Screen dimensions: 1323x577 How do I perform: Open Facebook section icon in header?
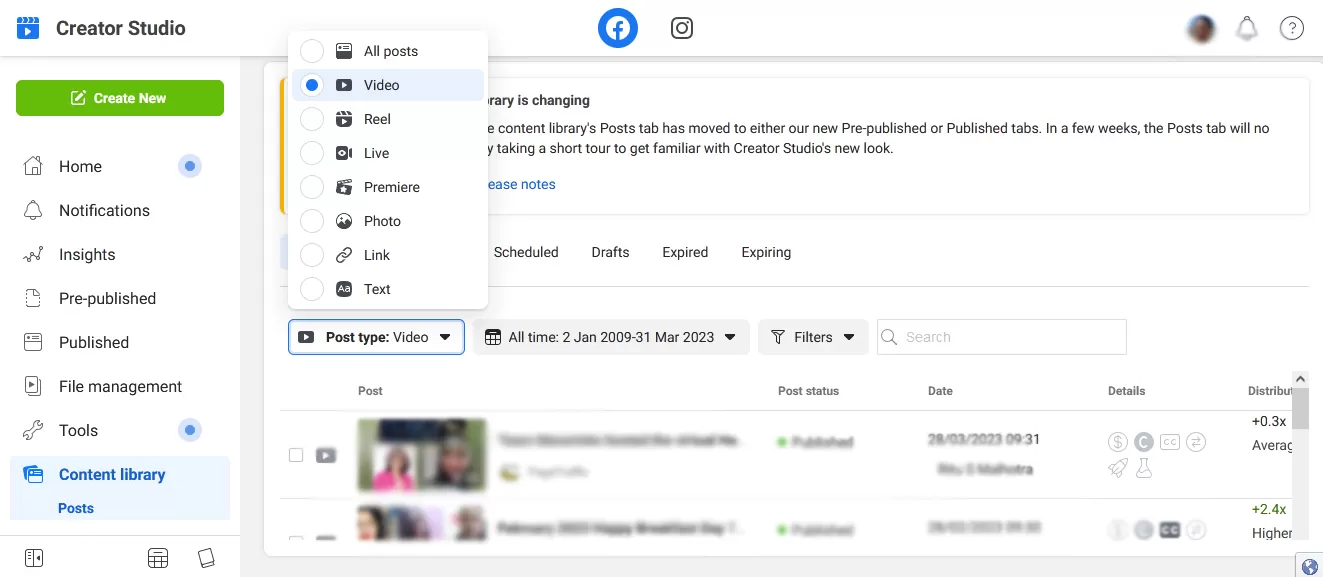pos(618,28)
